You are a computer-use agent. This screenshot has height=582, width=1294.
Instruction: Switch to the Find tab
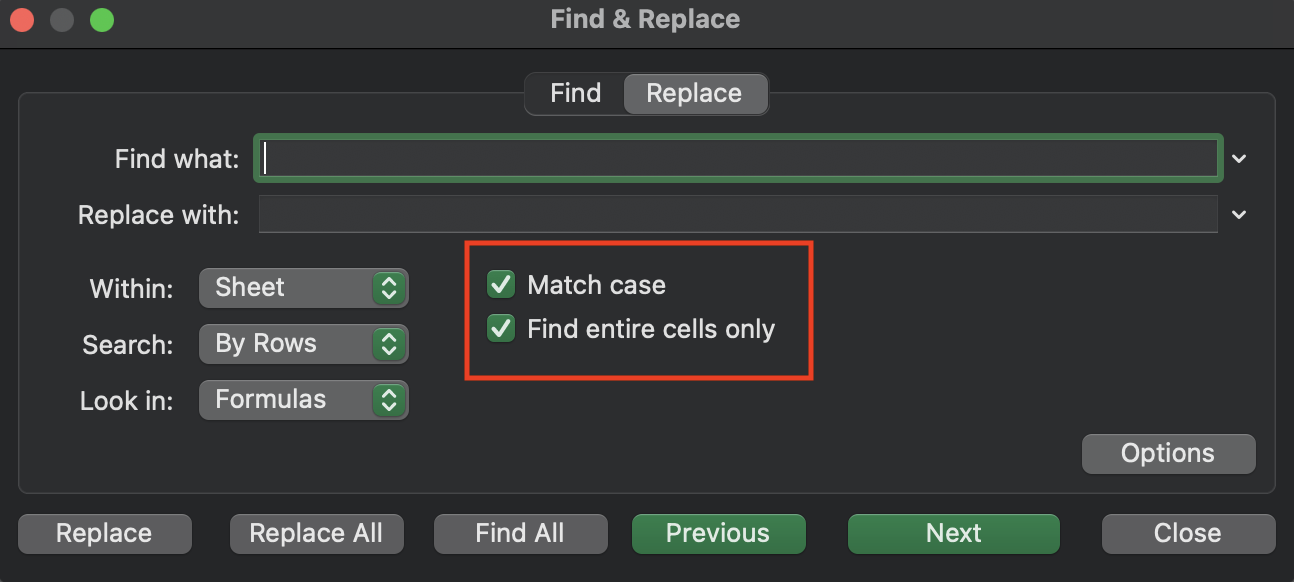(x=575, y=93)
